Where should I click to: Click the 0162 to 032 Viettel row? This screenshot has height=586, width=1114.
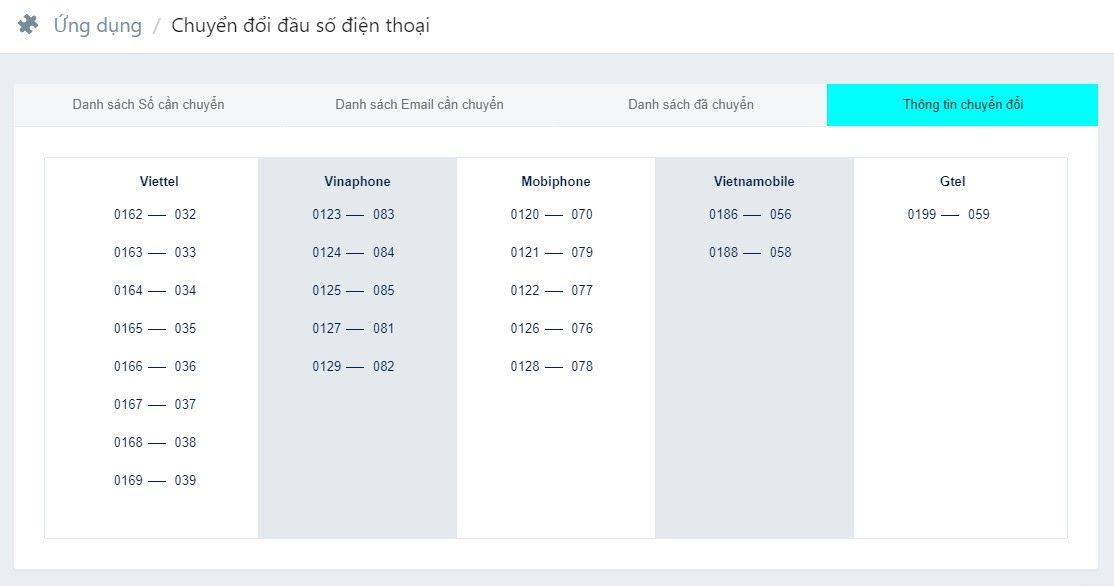click(x=155, y=215)
